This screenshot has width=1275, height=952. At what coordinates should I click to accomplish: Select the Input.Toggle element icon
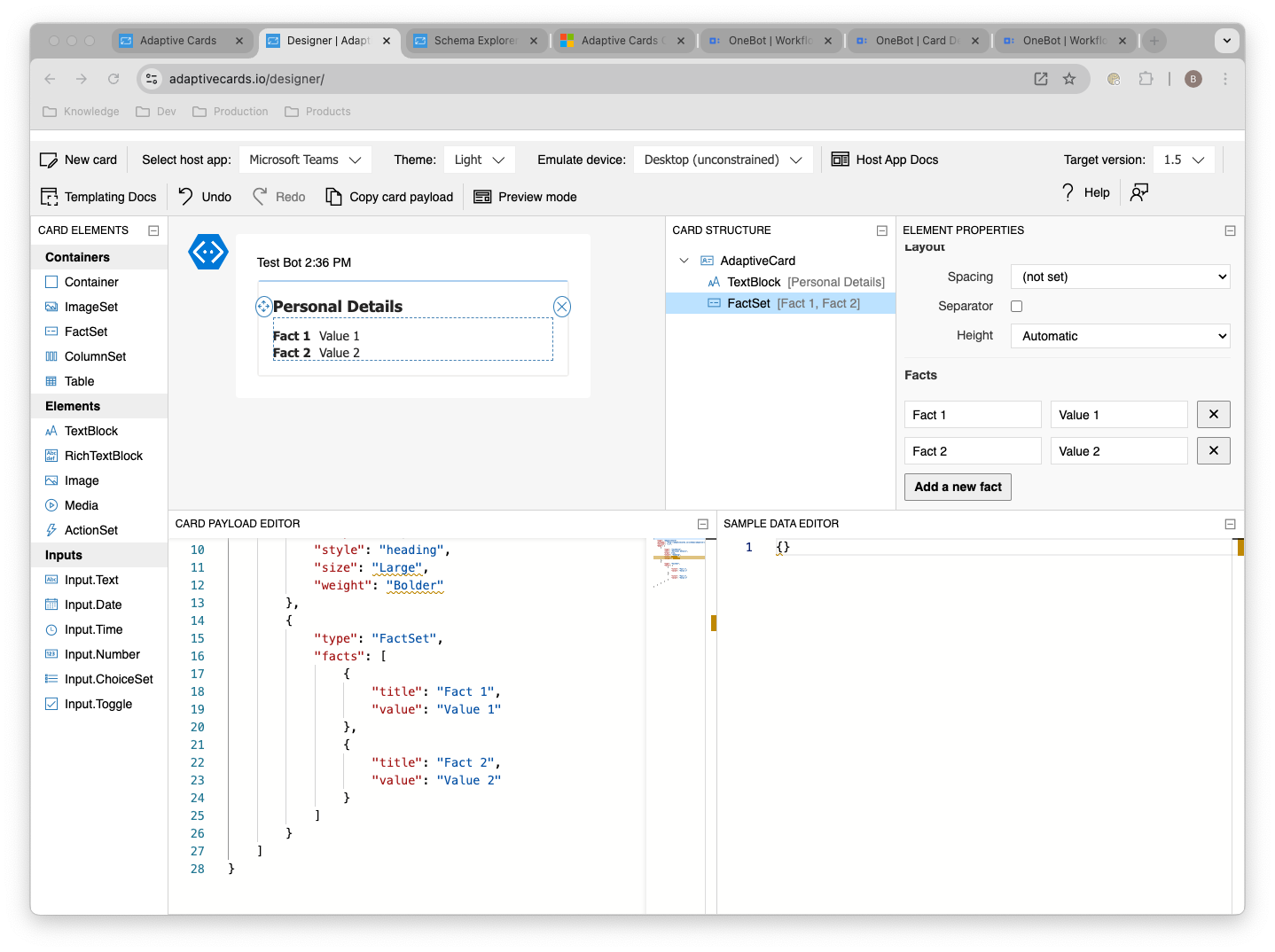51,704
